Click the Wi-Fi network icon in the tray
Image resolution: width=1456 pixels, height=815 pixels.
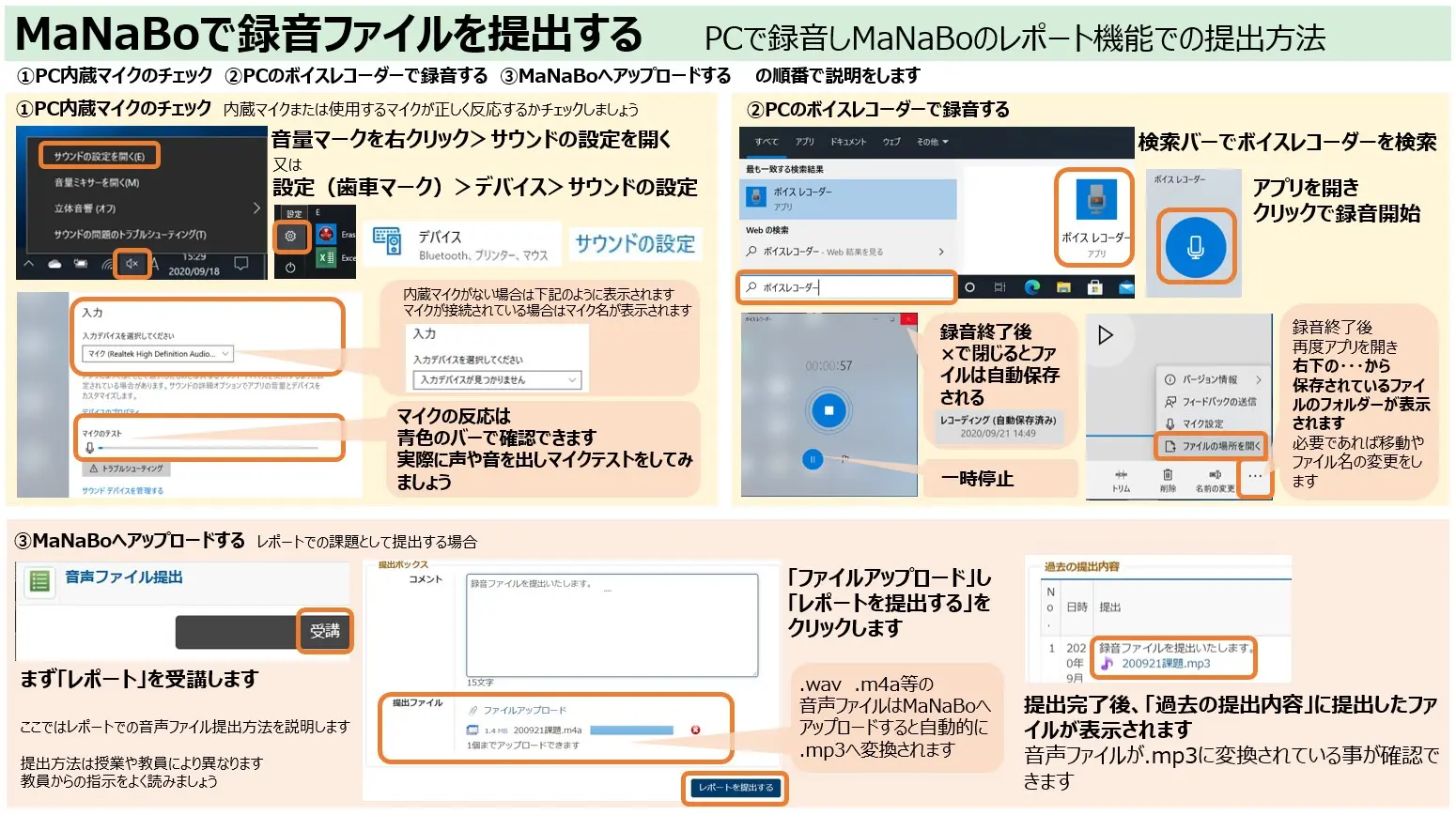coord(107,265)
